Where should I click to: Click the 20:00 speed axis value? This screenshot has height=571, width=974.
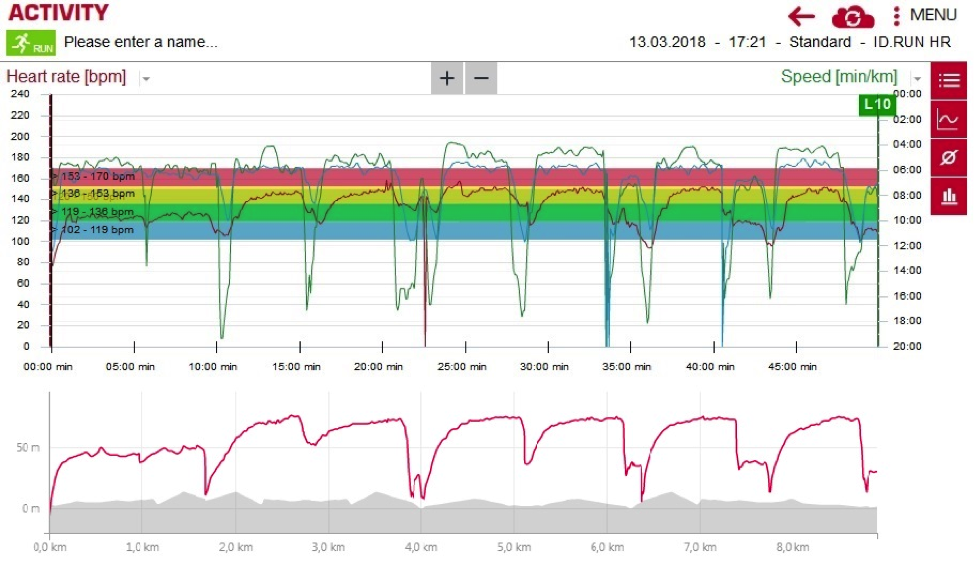(x=907, y=346)
